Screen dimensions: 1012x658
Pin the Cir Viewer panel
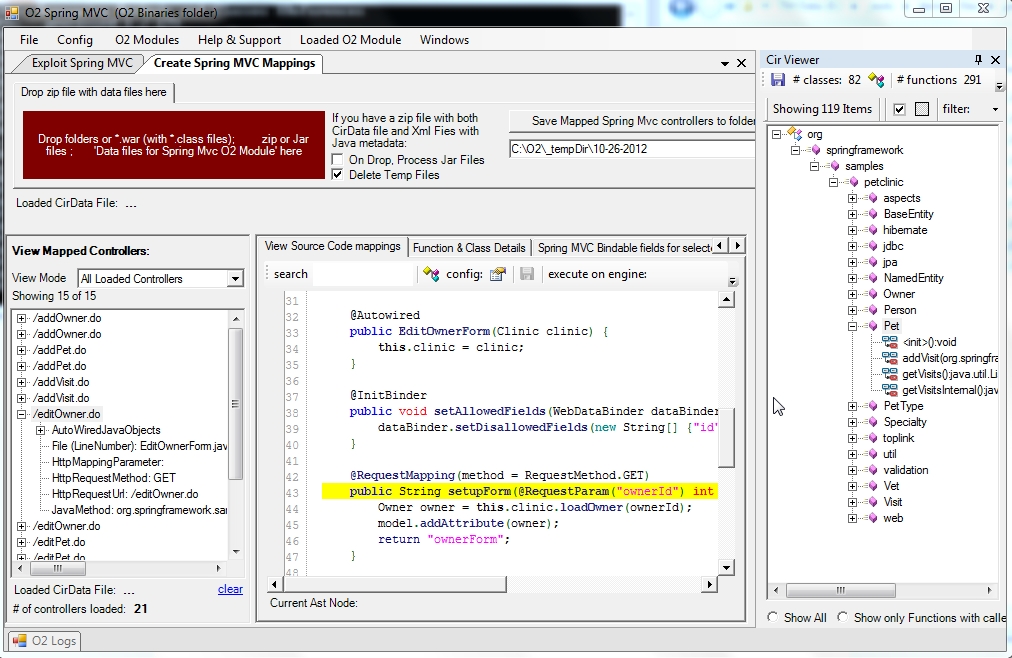pyautogui.click(x=978, y=60)
